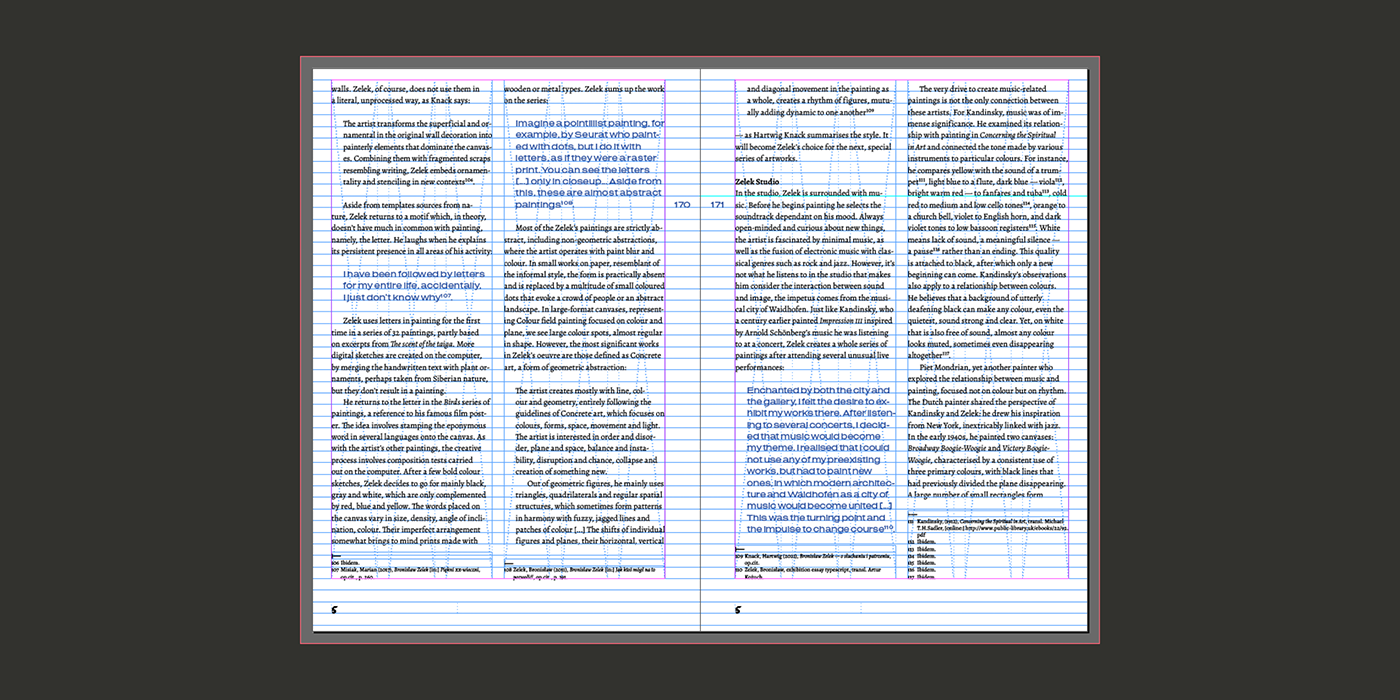The width and height of the screenshot is (1400, 700).
Task: Click page number "170"
Action: tap(682, 204)
